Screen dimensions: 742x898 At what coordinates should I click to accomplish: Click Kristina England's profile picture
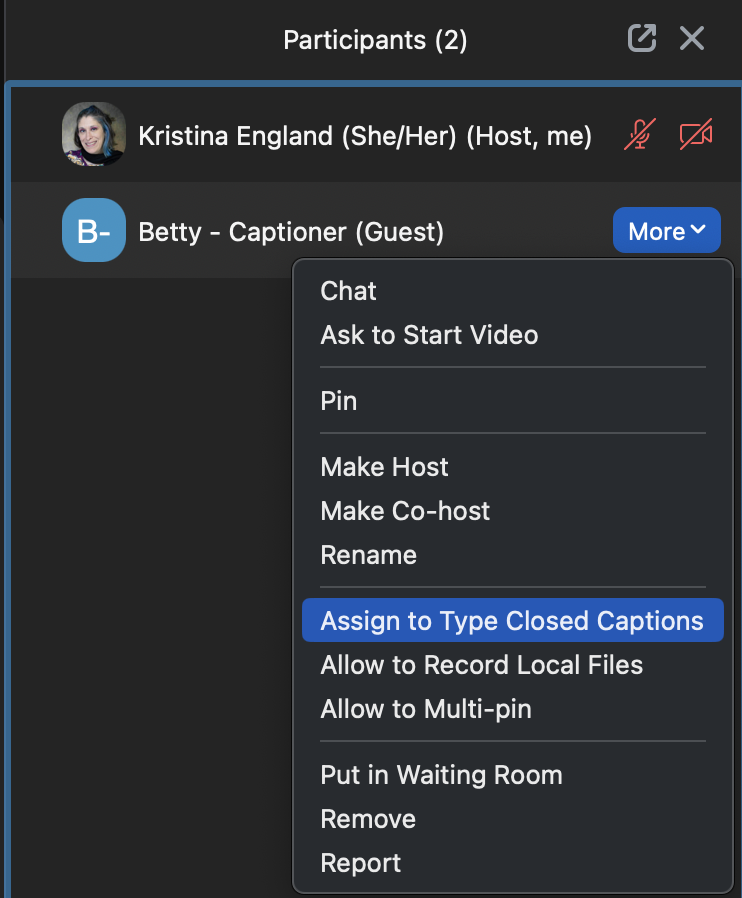[93, 134]
